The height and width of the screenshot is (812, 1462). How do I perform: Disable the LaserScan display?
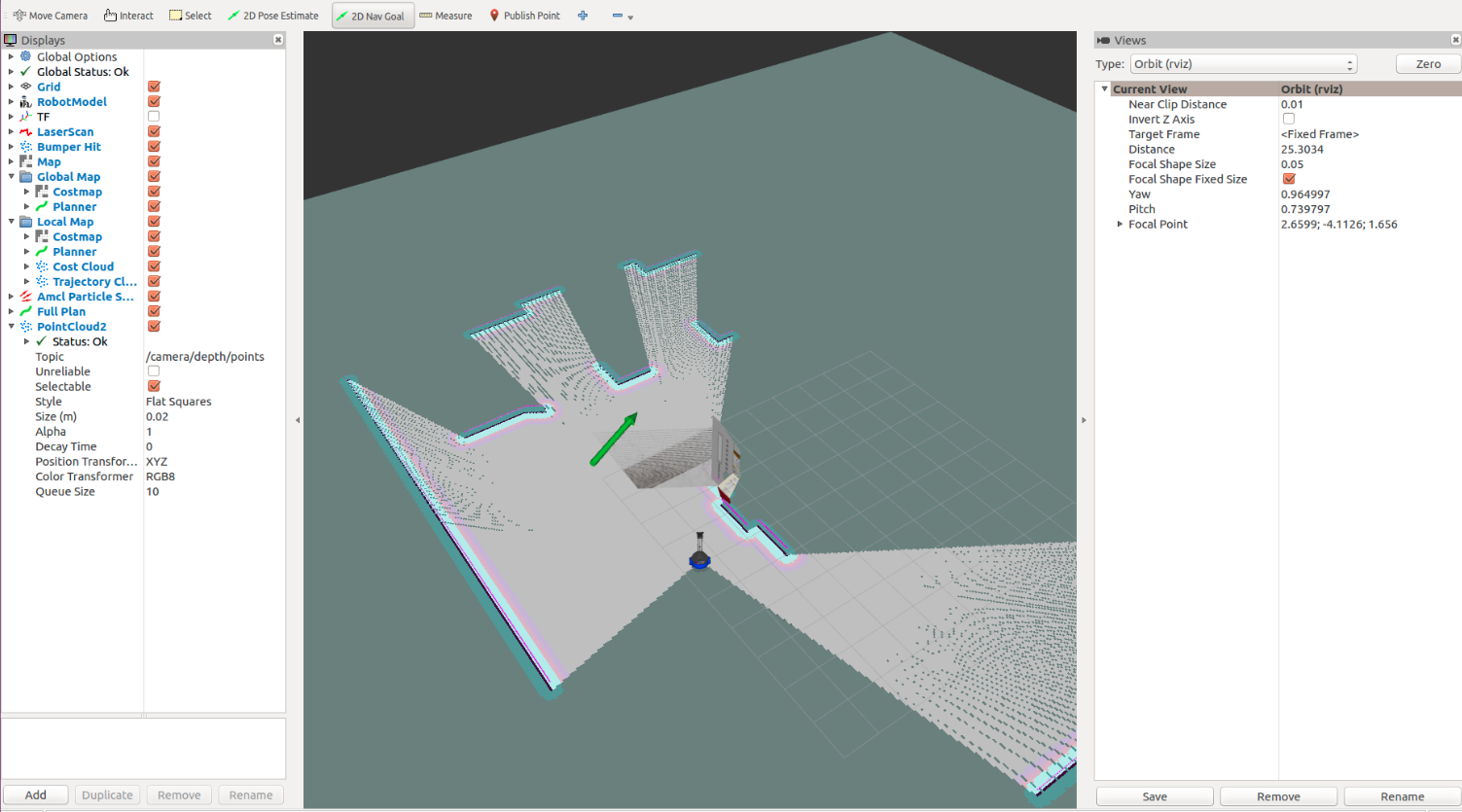tap(154, 131)
